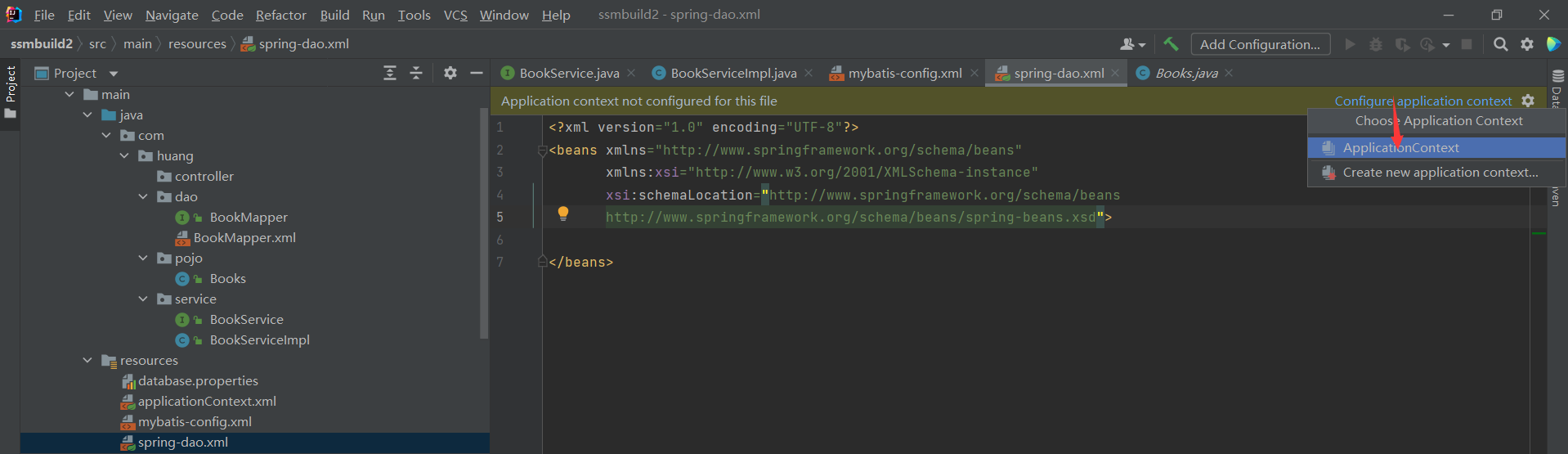Open Project panel options gear
The image size is (1568, 454).
(450, 73)
